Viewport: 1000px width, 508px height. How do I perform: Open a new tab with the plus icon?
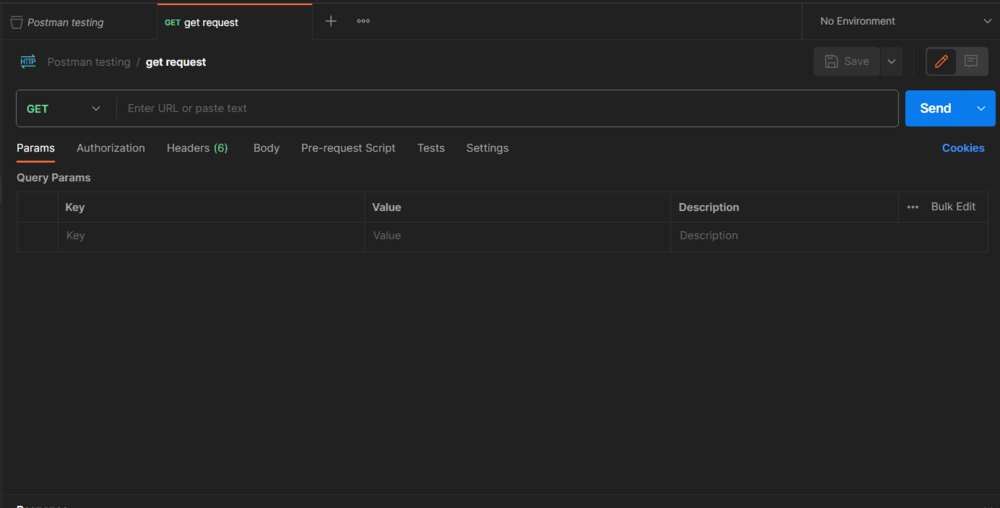pos(330,21)
